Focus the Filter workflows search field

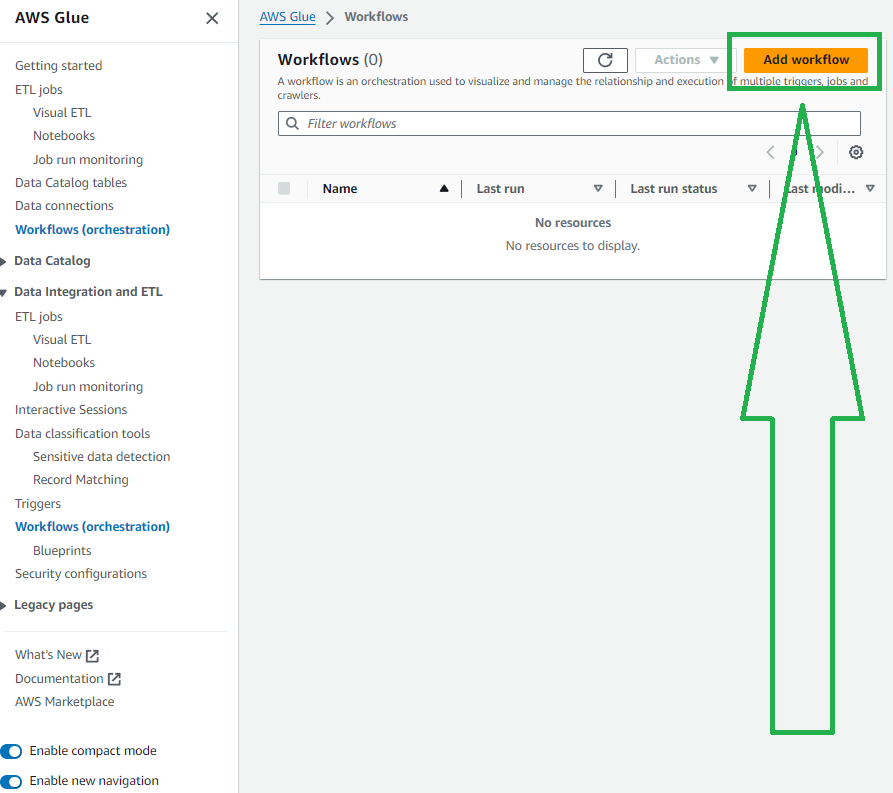[570, 124]
